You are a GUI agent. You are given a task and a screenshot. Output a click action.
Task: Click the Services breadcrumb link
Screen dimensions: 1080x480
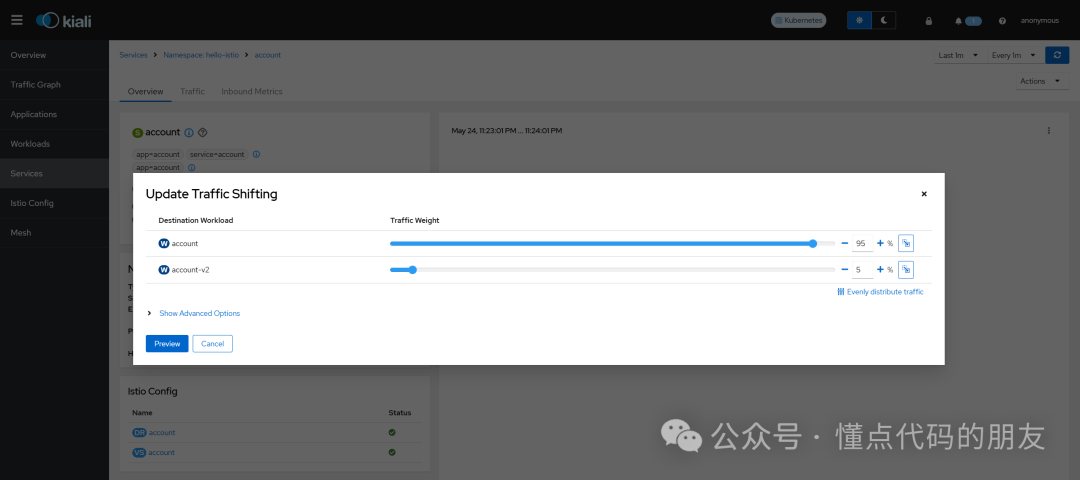point(134,54)
